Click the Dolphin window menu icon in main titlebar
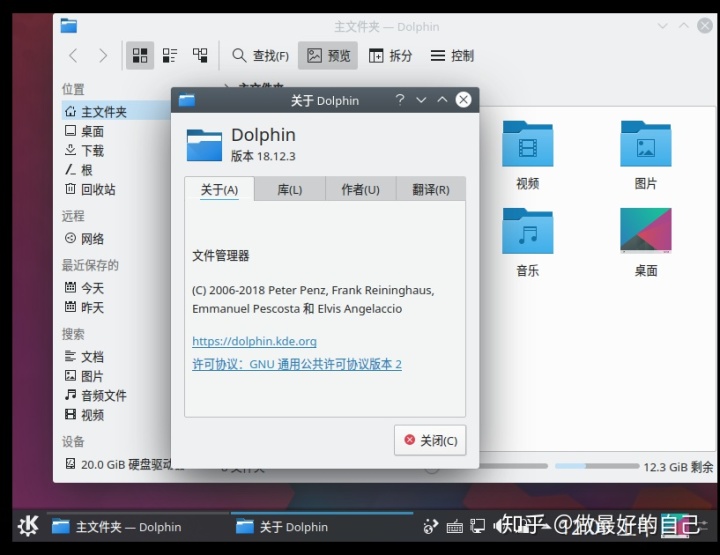720x555 pixels. pos(68,26)
